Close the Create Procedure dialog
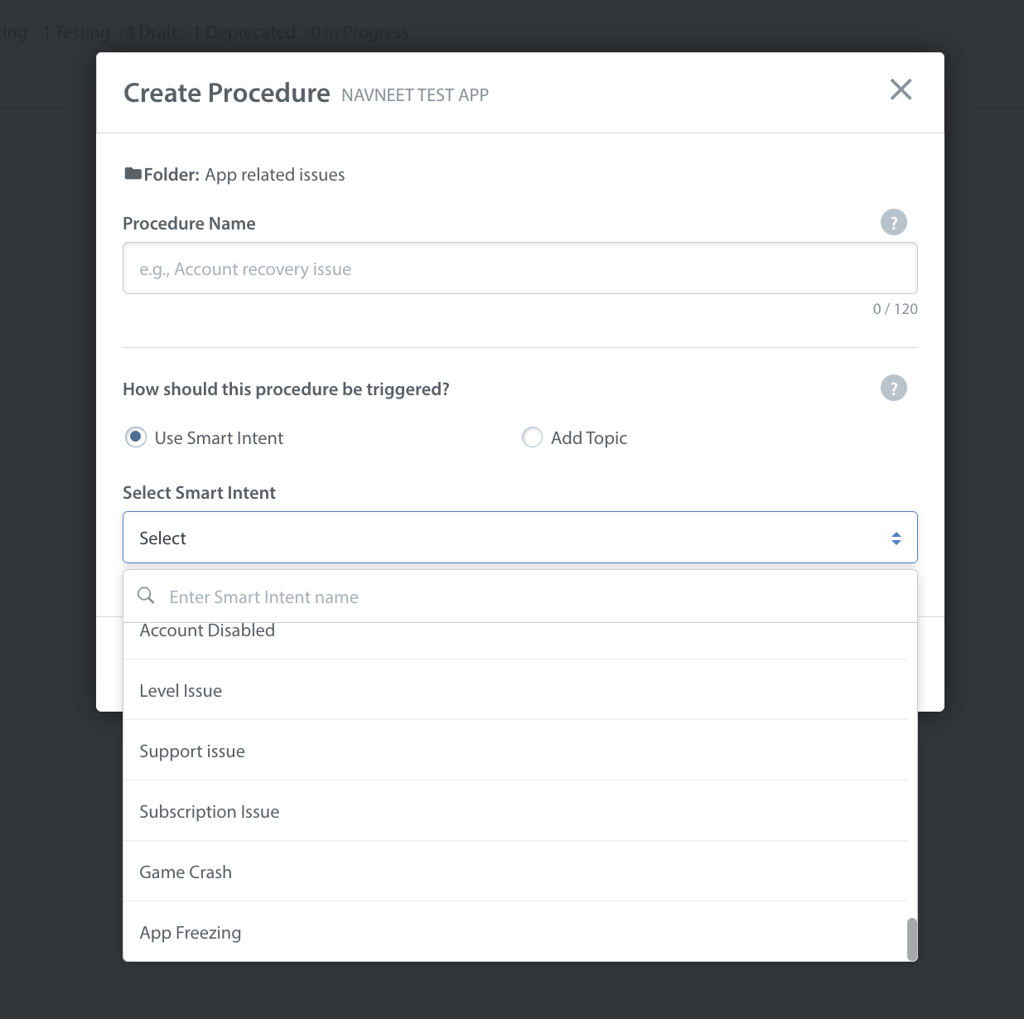This screenshot has height=1019, width=1024. click(x=901, y=90)
